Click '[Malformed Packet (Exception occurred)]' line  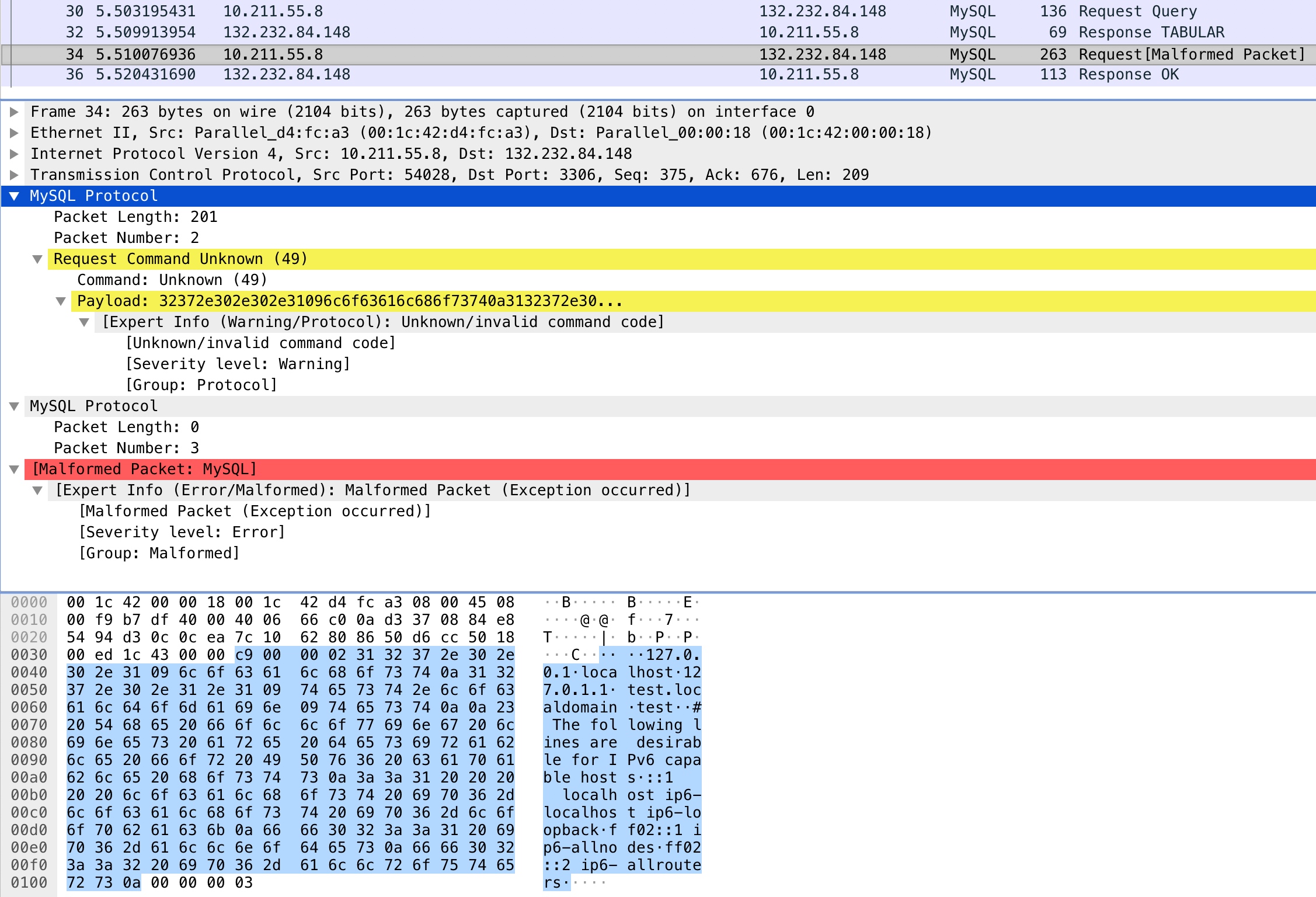pos(255,511)
